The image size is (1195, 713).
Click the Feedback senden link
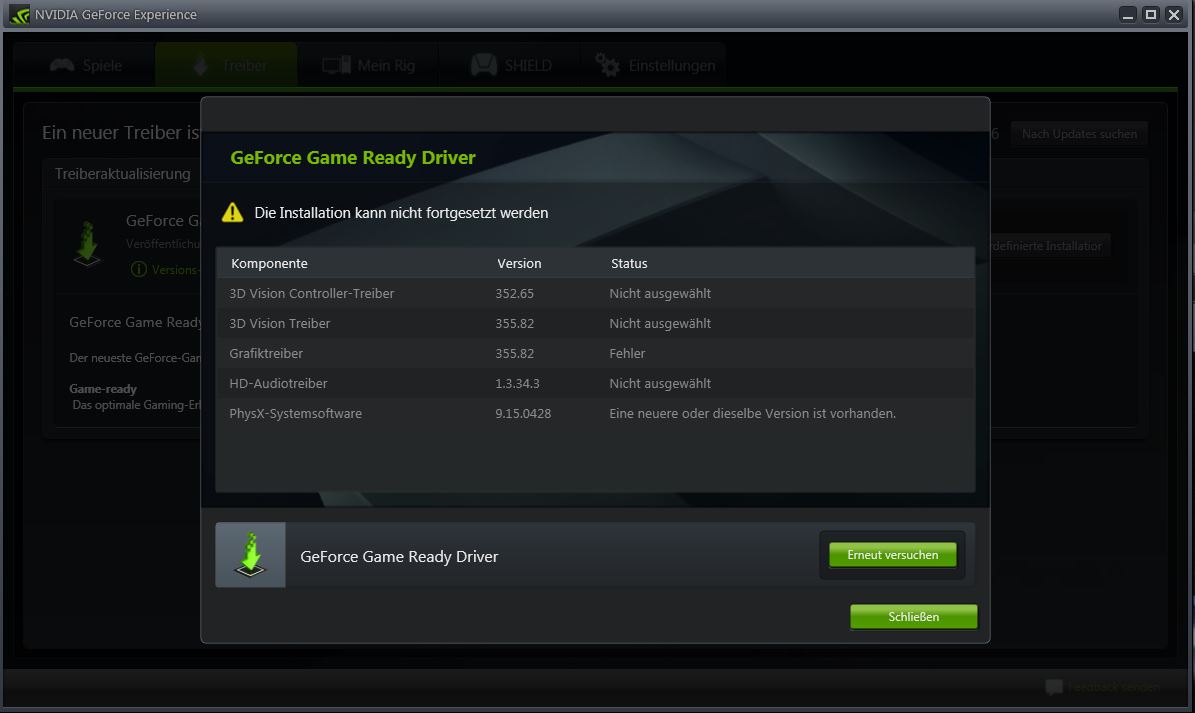click(1113, 687)
